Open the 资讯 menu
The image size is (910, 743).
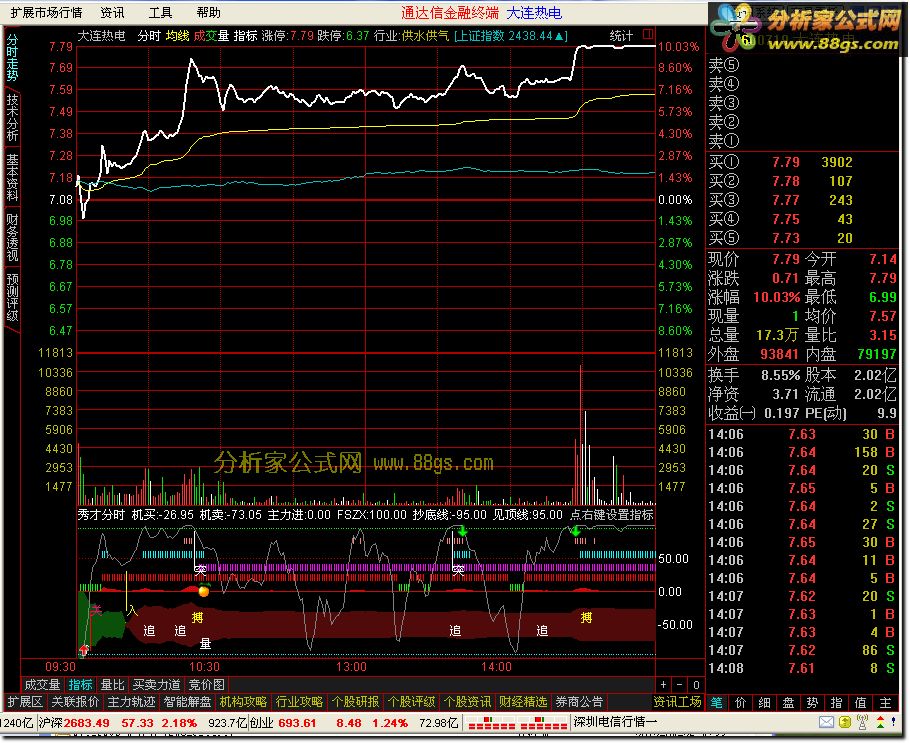[x=112, y=12]
